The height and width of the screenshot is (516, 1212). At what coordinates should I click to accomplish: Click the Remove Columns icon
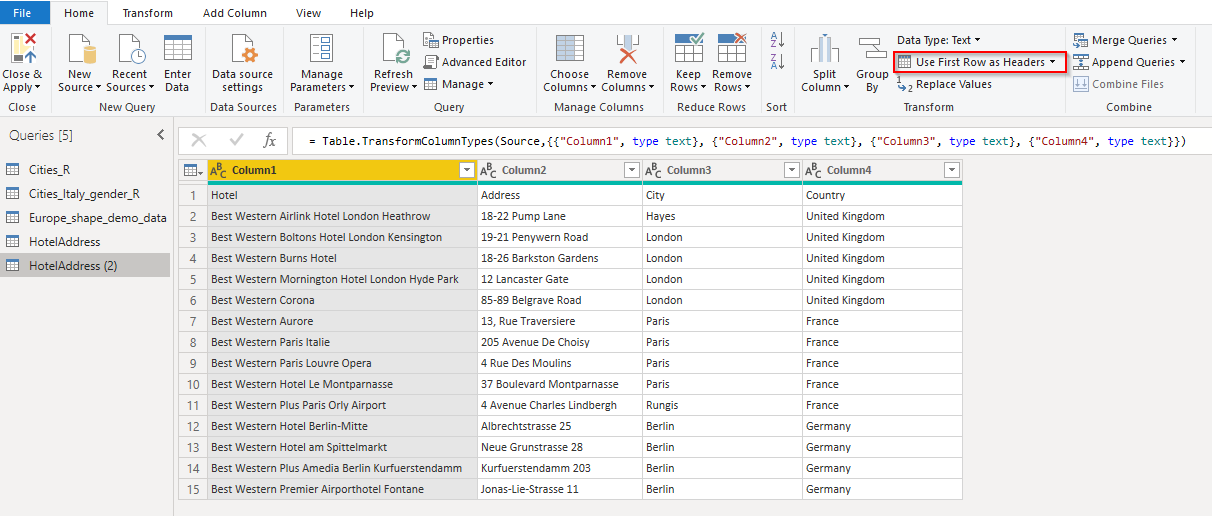[x=627, y=49]
